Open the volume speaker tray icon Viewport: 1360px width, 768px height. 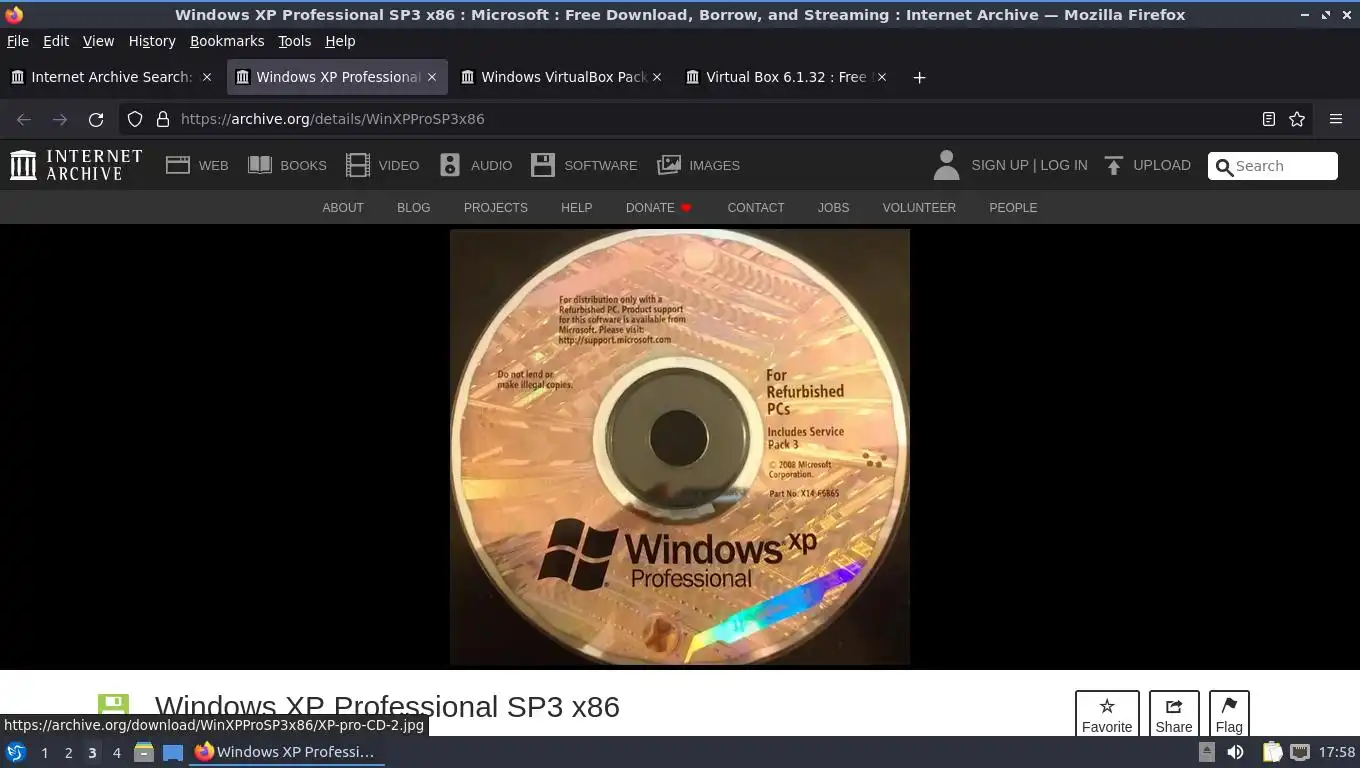click(1236, 752)
